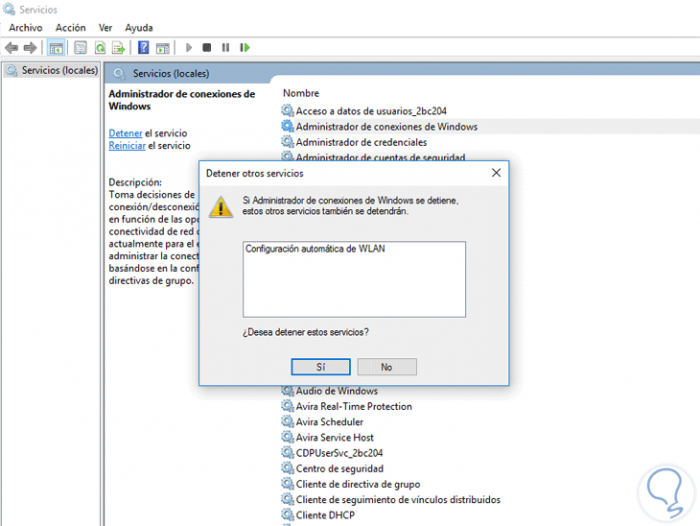The width and height of the screenshot is (700, 526).
Task: Click the show/hide action pane icon
Action: click(x=162, y=48)
